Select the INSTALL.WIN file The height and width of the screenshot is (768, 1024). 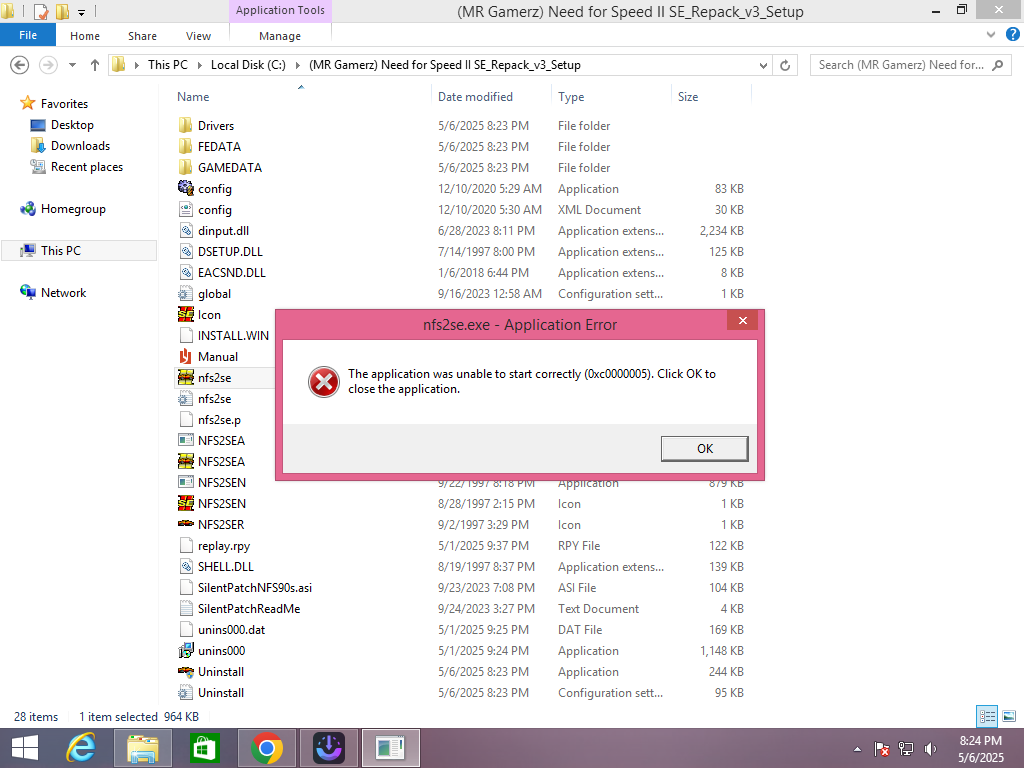pyautogui.click(x=232, y=336)
